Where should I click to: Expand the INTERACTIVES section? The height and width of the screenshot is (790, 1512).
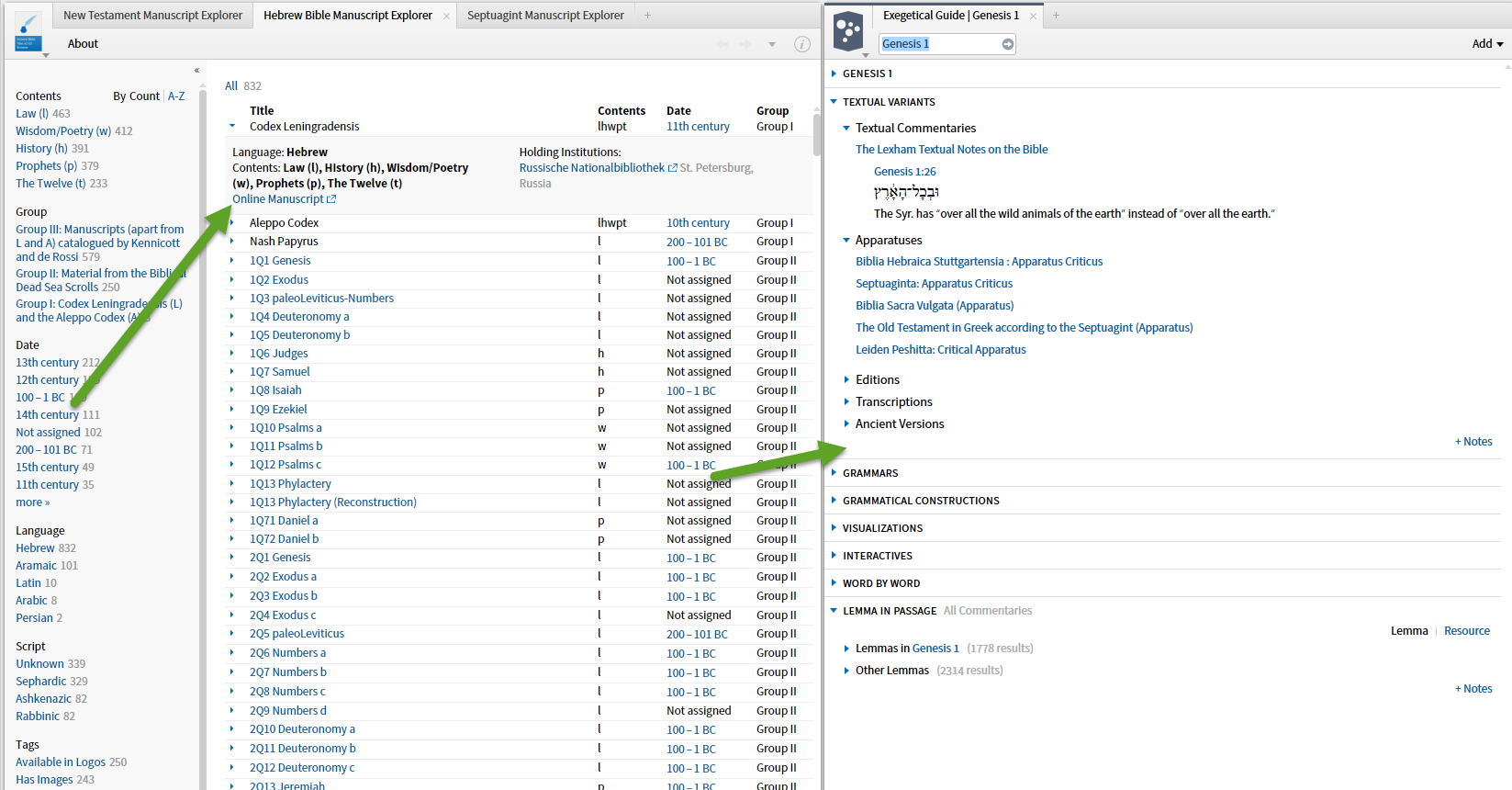click(834, 556)
